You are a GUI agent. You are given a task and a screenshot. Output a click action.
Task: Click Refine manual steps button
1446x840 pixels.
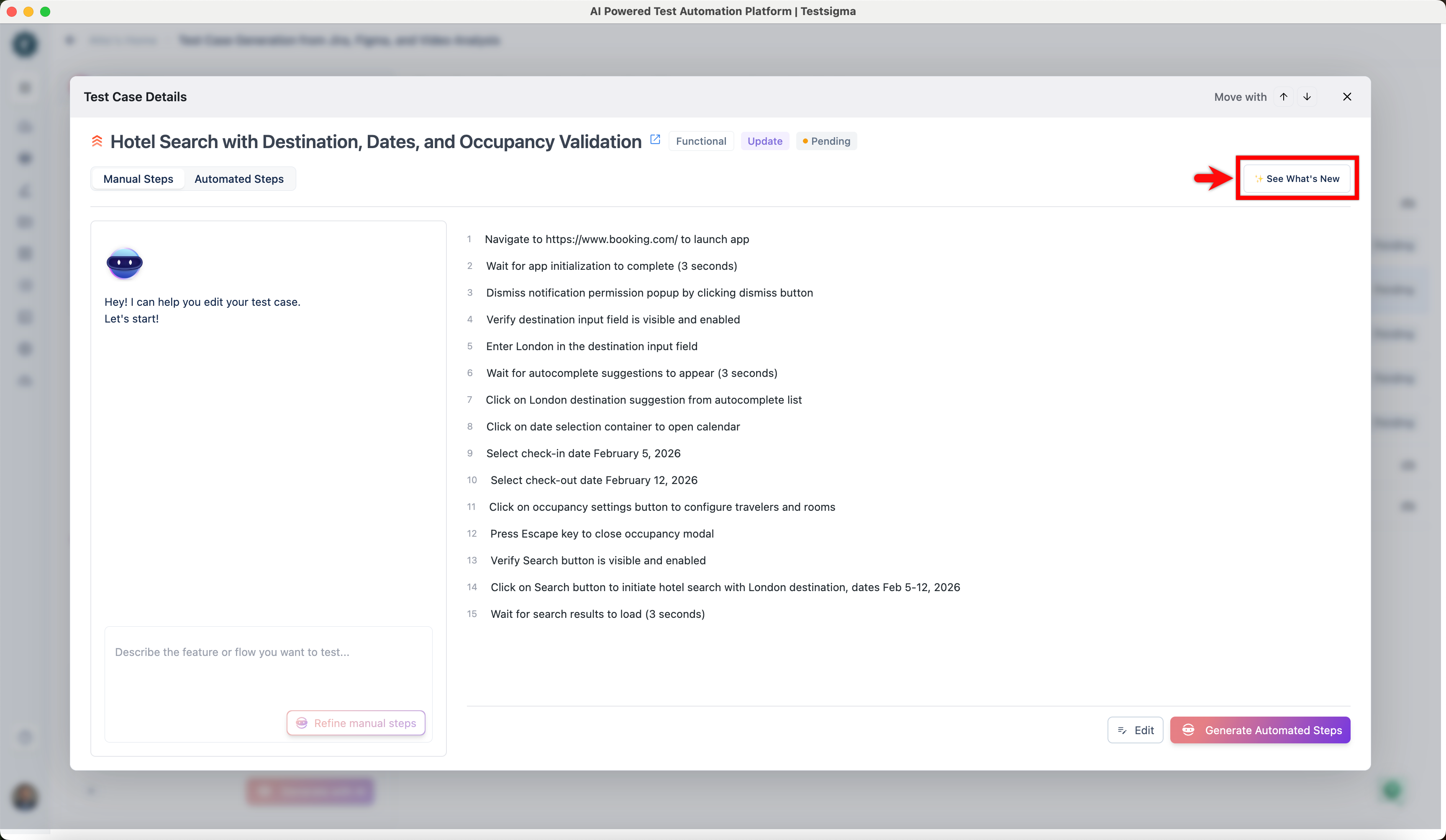coord(356,723)
